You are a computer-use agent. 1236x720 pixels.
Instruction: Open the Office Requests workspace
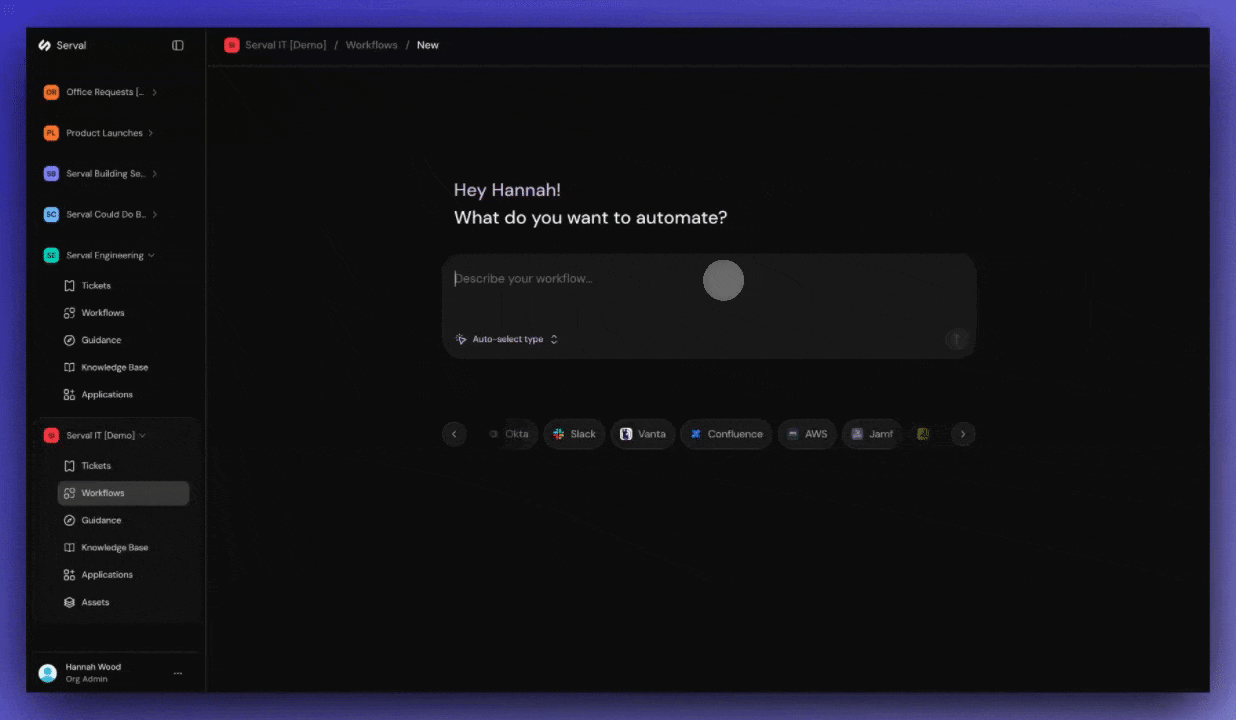click(105, 92)
